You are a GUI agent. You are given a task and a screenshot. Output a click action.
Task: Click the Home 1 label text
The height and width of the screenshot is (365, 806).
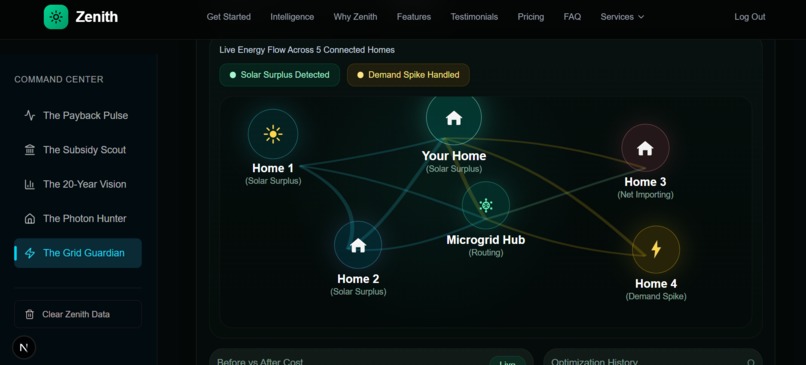pyautogui.click(x=273, y=168)
